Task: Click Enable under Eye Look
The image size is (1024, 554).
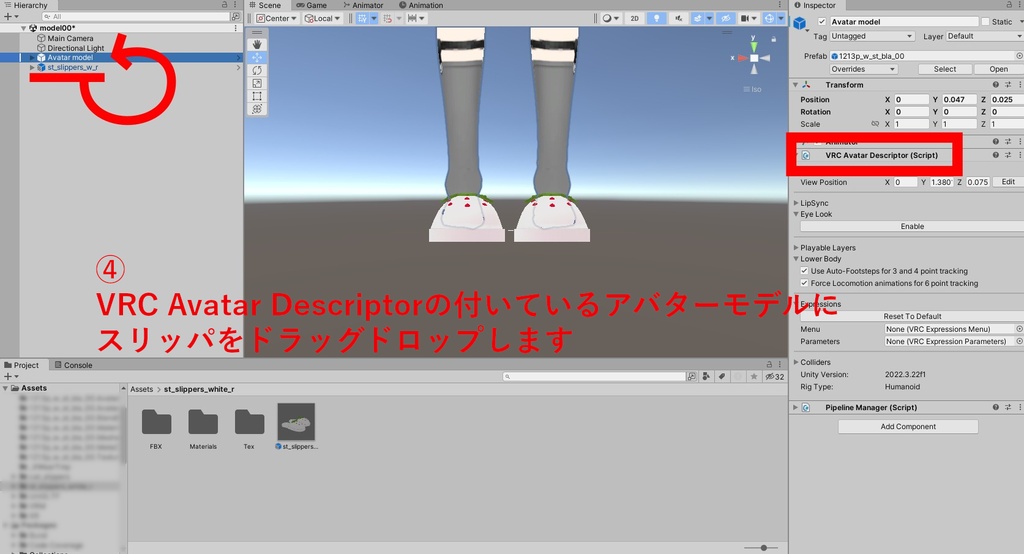Action: tap(912, 227)
